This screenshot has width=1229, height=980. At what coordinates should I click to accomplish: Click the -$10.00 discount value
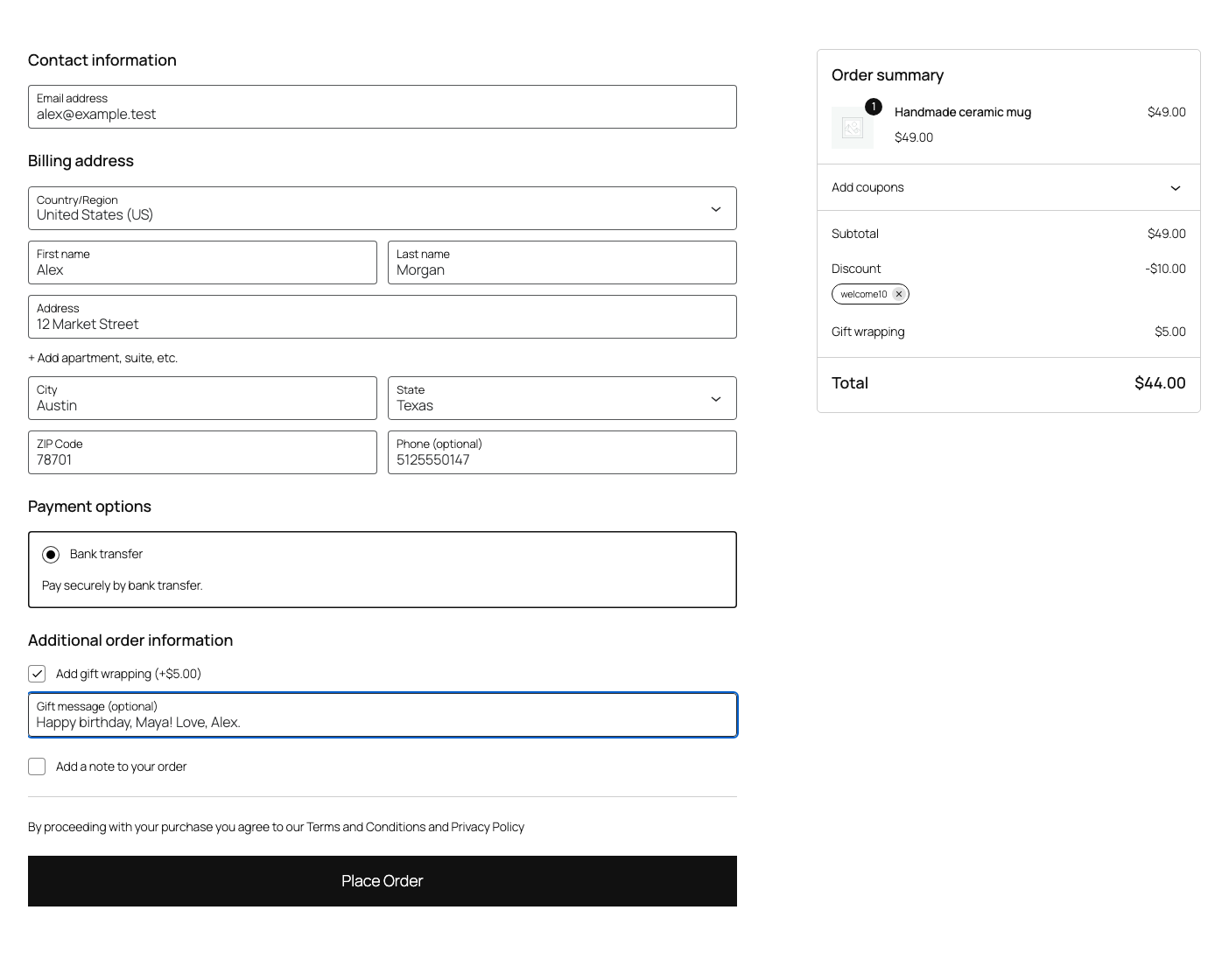(1165, 269)
